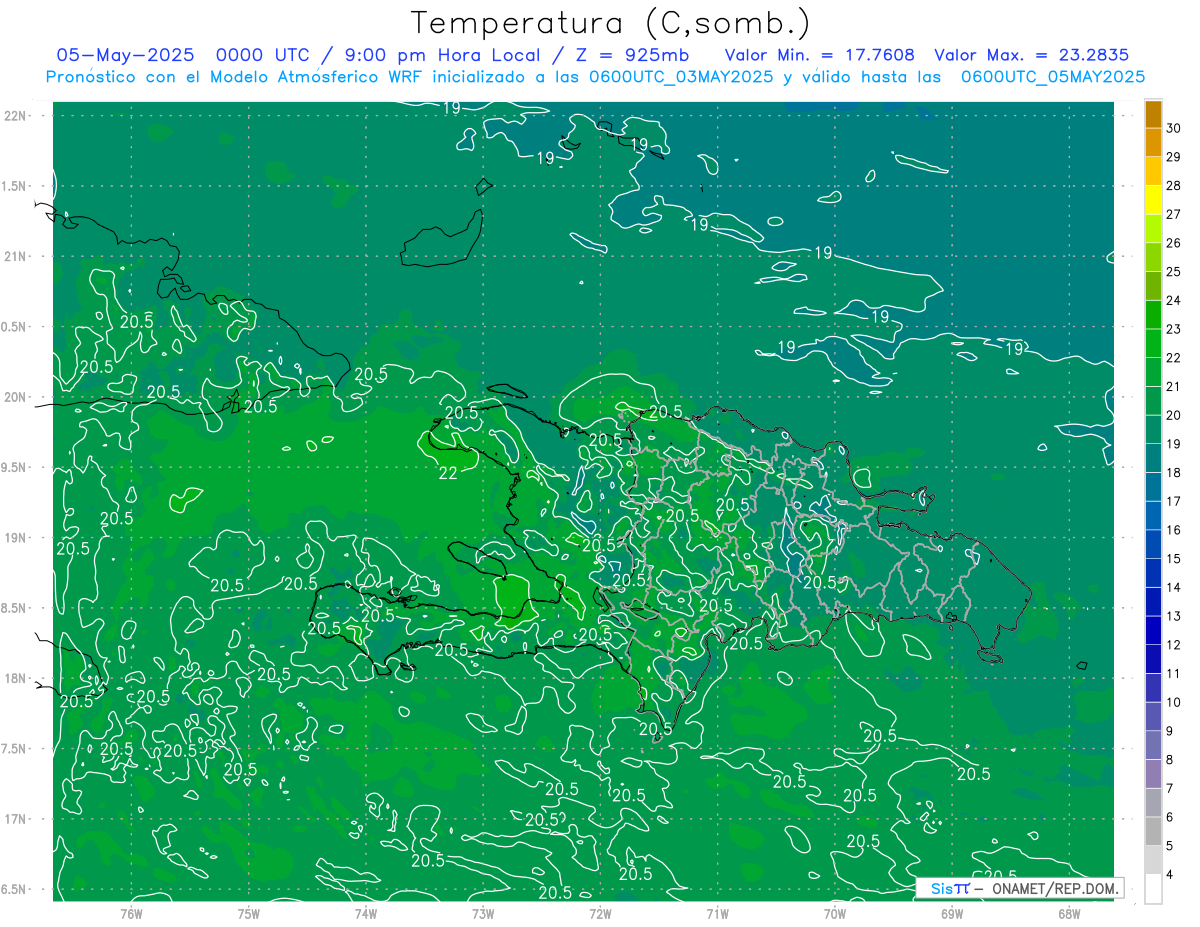Select the 'Z = 925mb' pressure level text
The height and width of the screenshot is (927, 1200).
click(x=632, y=55)
